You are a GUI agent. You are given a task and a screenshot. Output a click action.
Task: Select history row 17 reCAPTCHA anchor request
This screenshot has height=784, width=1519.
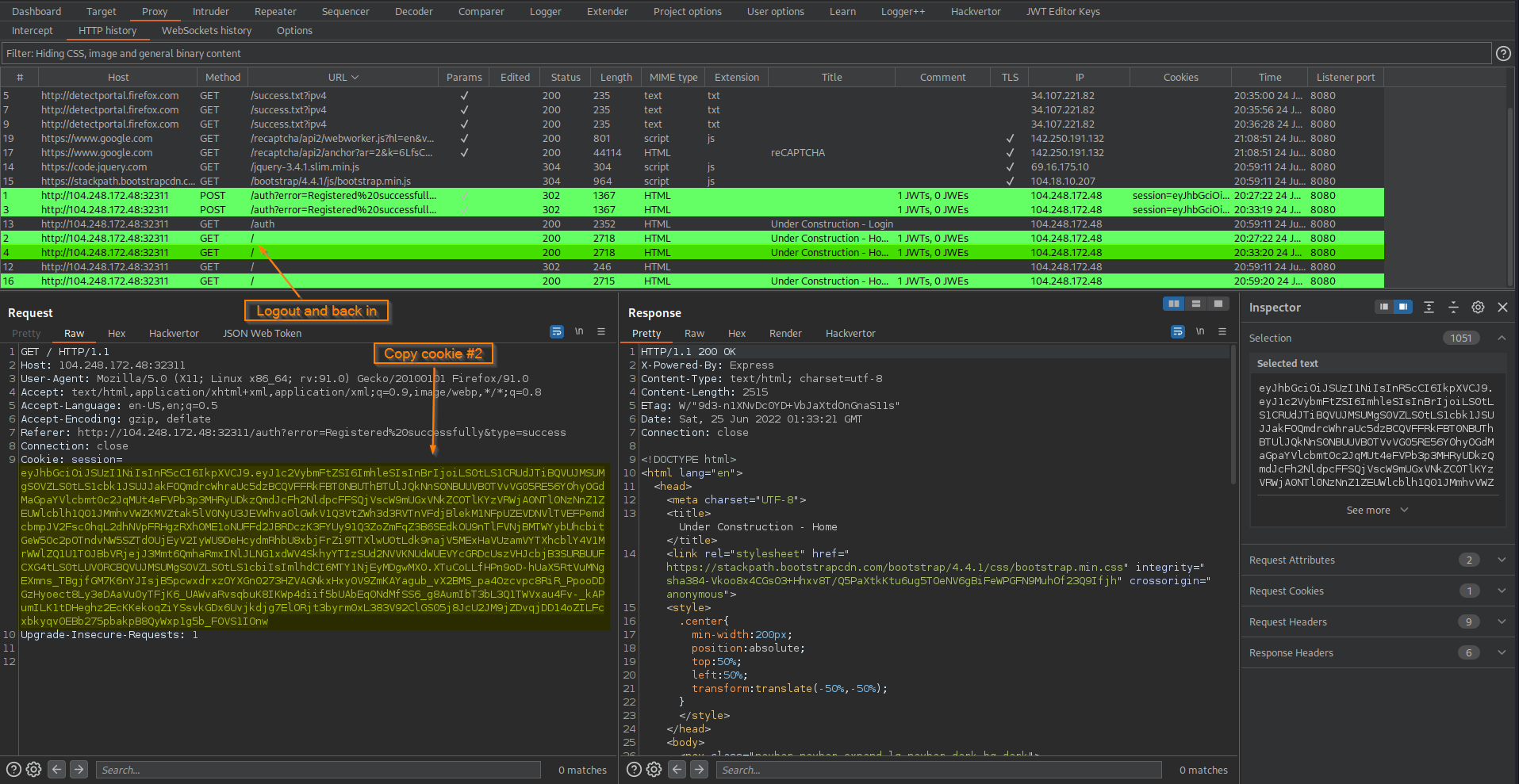click(692, 152)
